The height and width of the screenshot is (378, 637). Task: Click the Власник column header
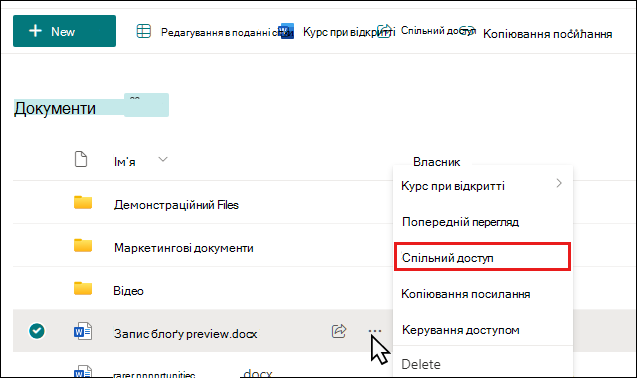pyautogui.click(x=436, y=162)
